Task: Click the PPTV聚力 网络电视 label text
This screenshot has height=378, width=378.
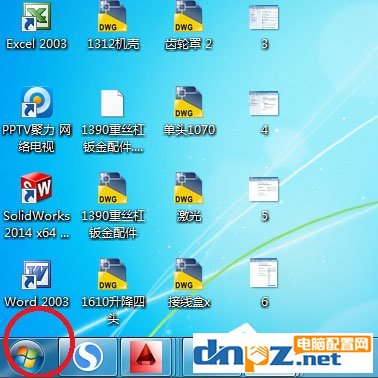Action: (36, 138)
